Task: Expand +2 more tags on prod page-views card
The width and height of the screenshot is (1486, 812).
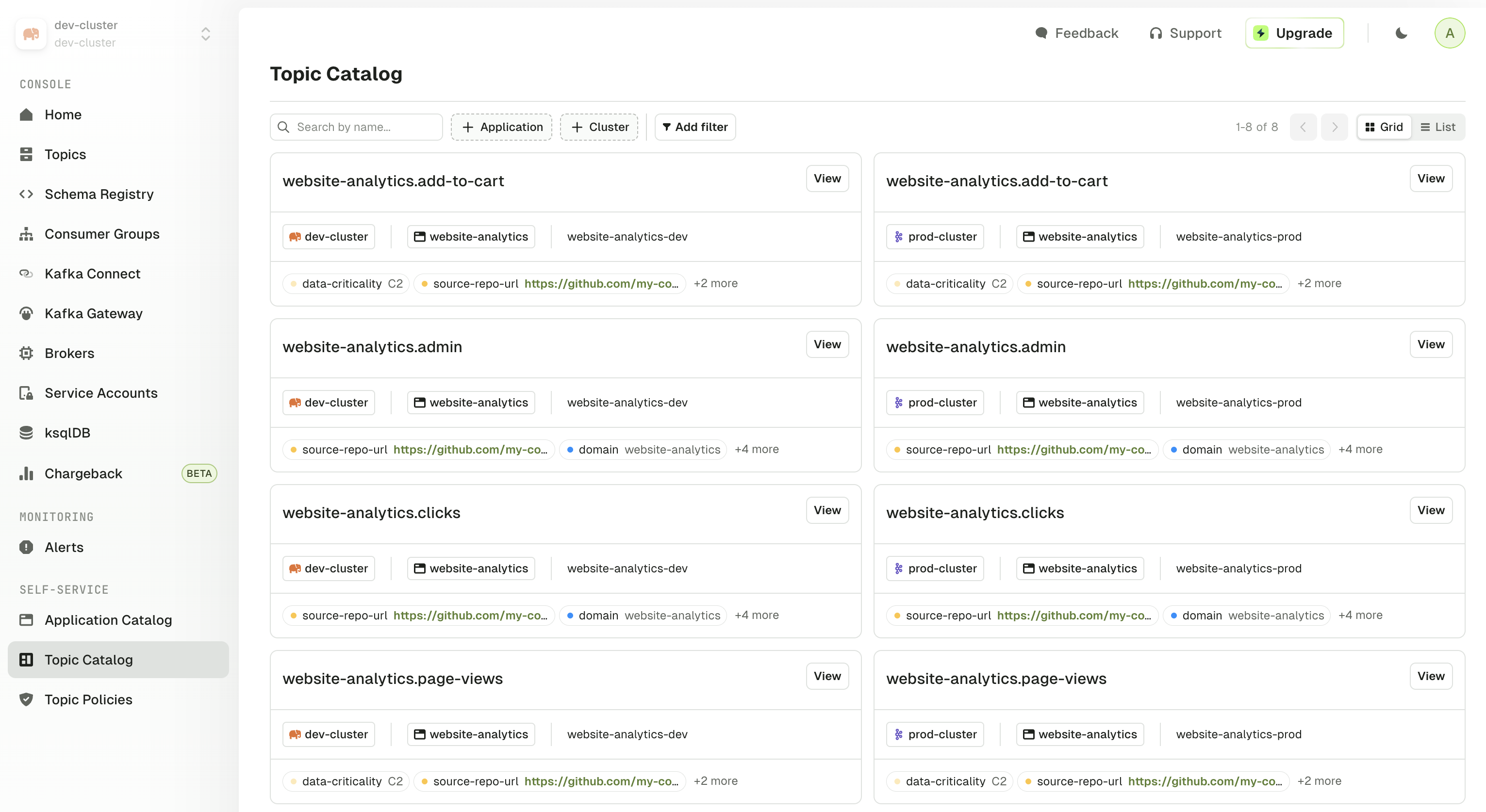Action: pyautogui.click(x=1319, y=781)
